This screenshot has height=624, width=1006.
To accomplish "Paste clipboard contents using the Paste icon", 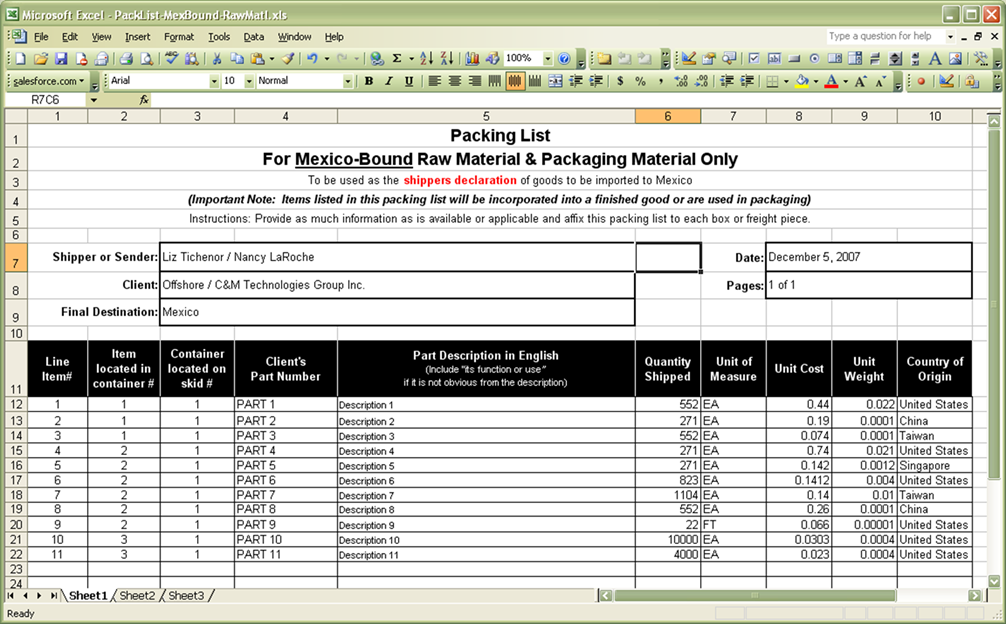I will (258, 59).
